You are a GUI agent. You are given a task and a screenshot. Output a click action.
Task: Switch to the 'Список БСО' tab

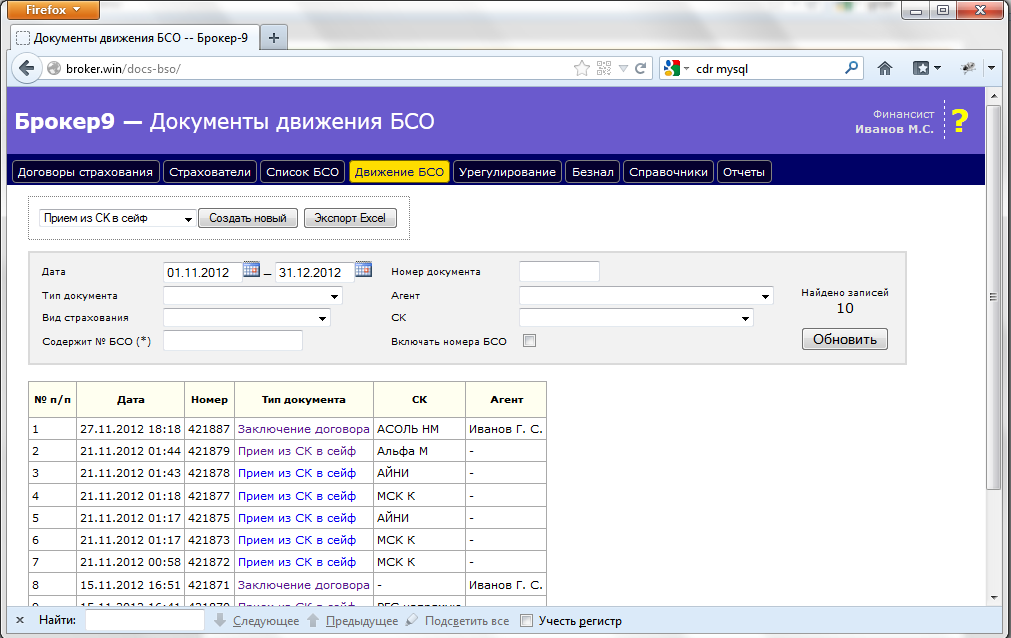pos(302,172)
